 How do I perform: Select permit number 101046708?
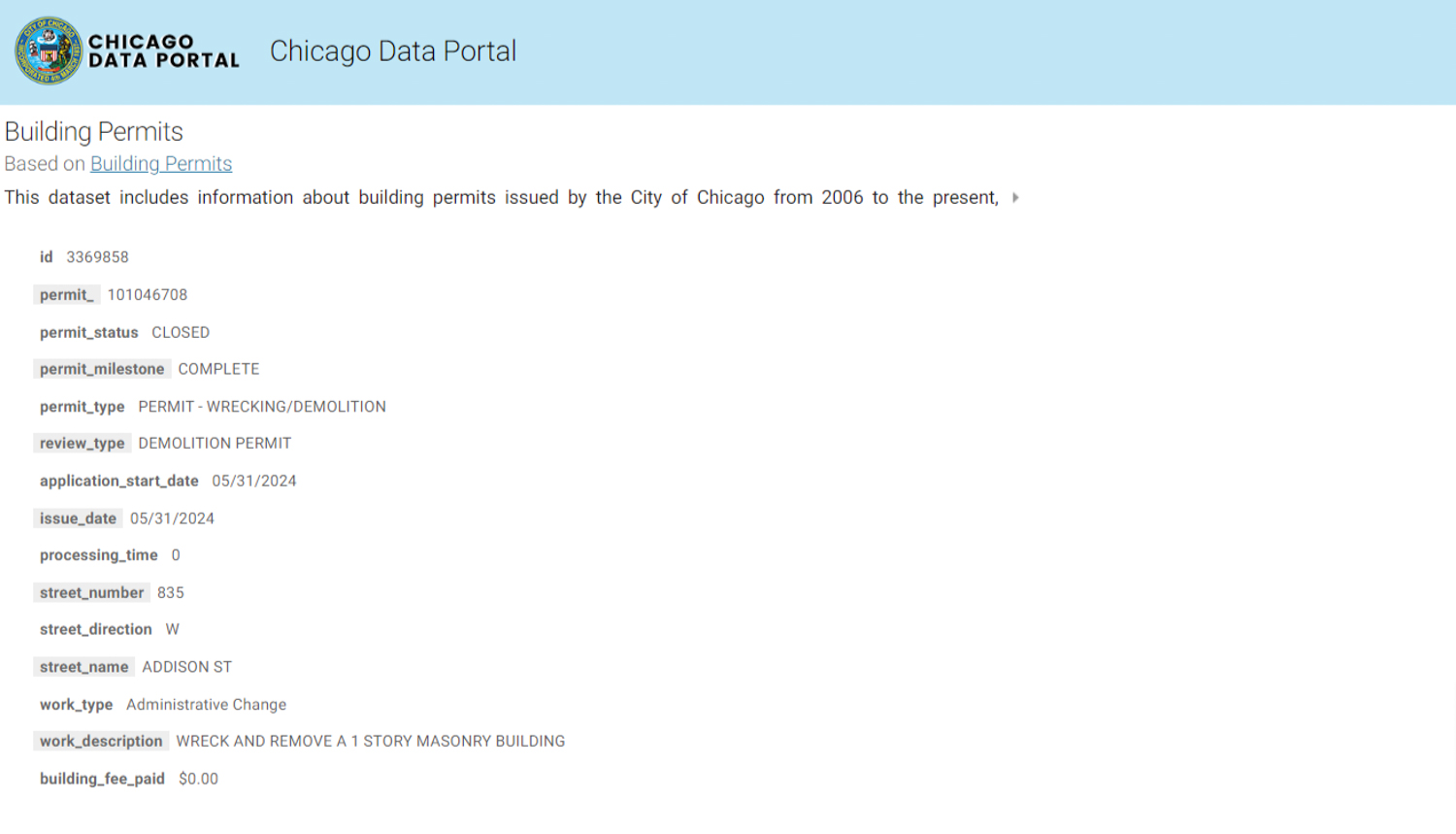(x=148, y=295)
